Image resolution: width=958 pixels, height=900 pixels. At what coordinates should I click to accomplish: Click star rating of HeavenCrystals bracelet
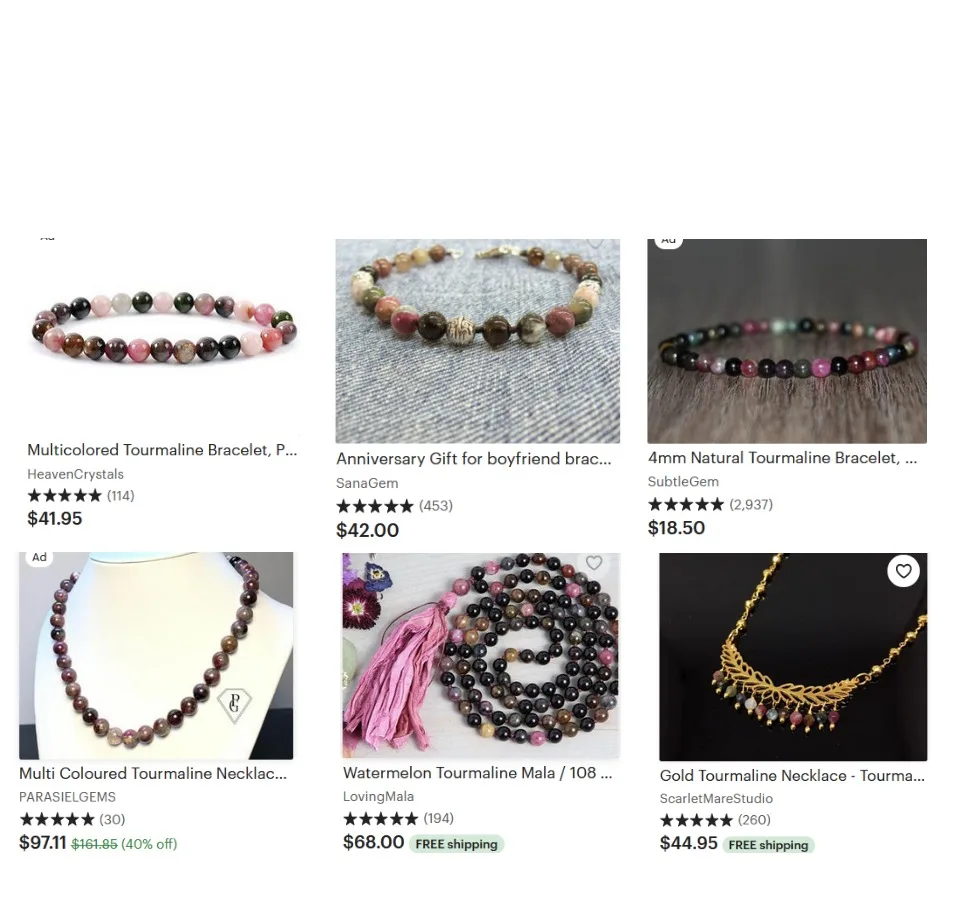(x=65, y=496)
